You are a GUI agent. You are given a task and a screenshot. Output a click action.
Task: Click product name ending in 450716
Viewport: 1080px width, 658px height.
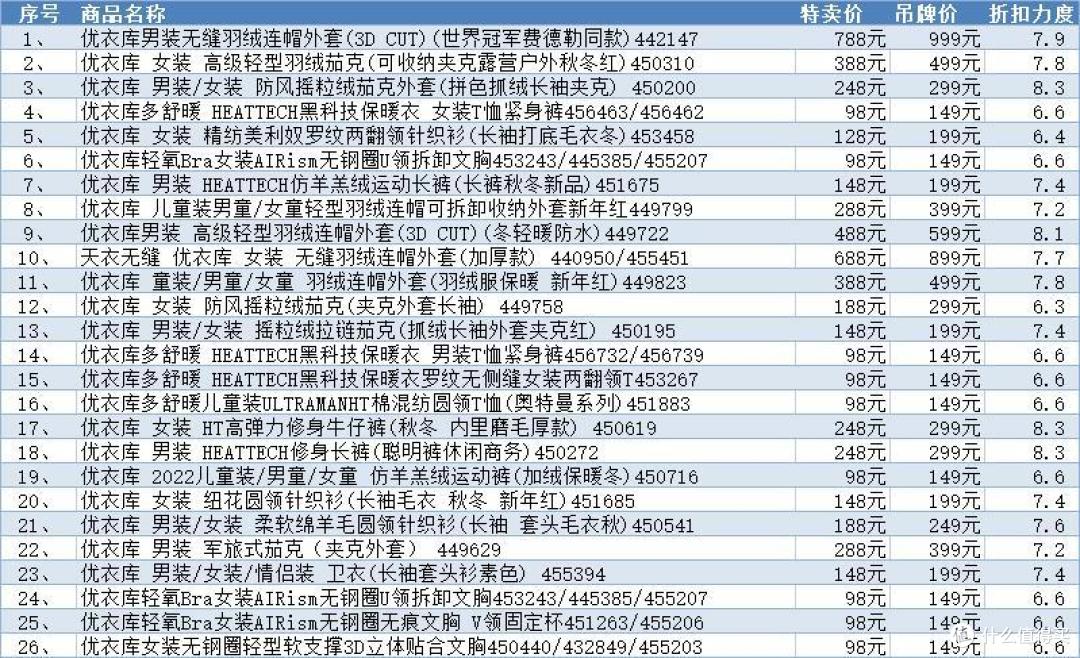click(x=389, y=477)
